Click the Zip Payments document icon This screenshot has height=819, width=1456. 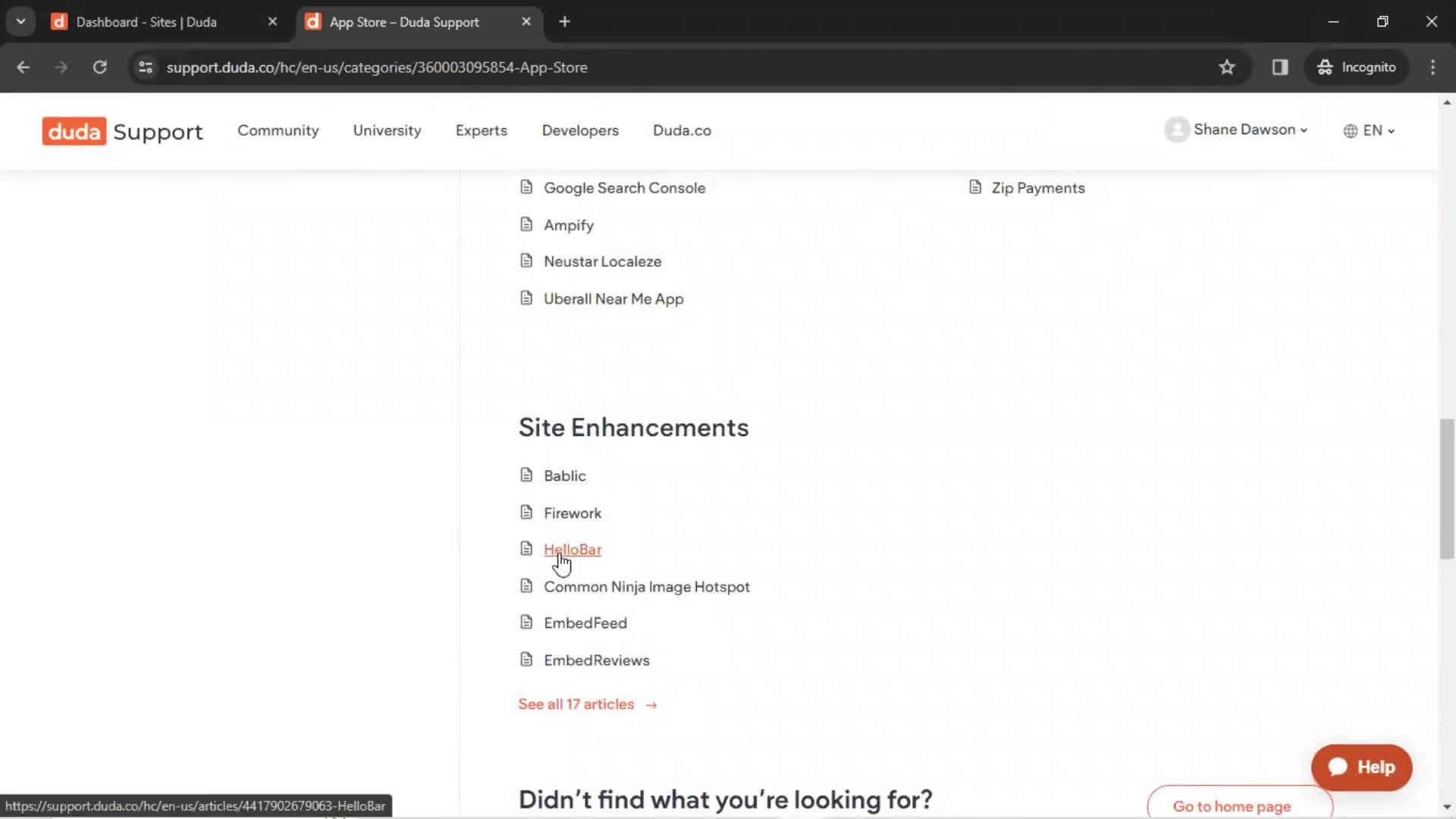[x=975, y=187]
